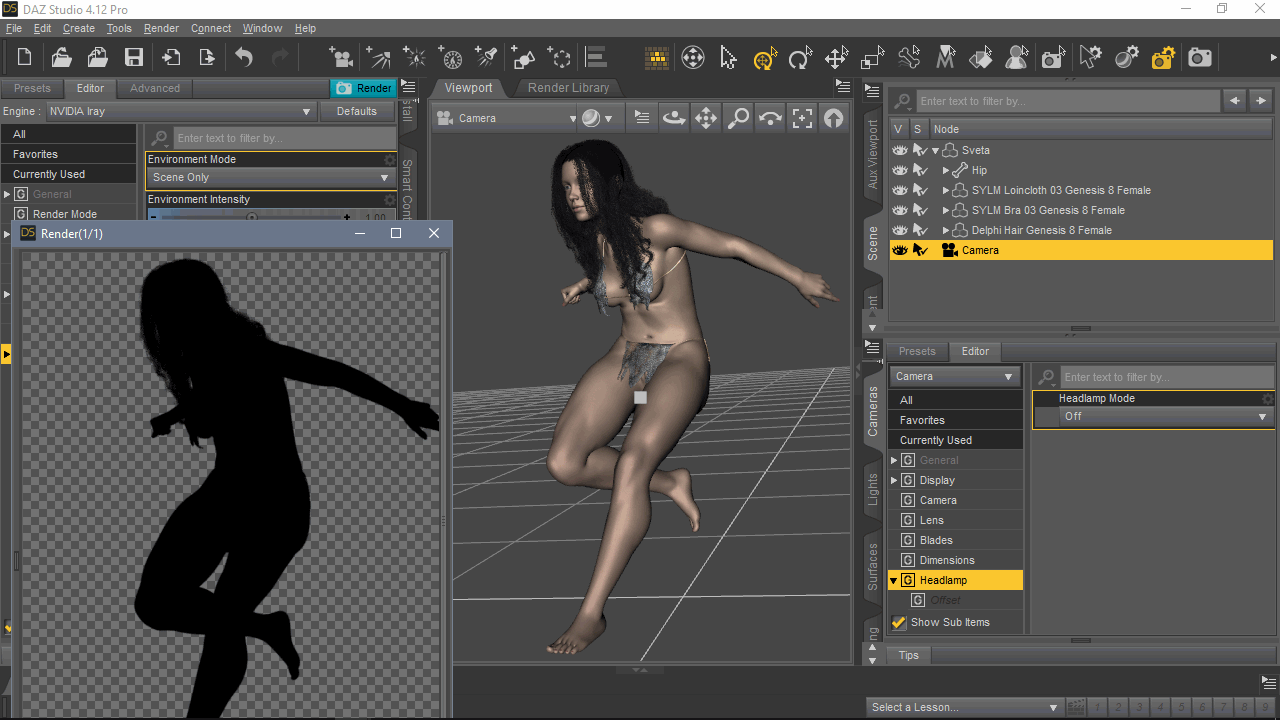The height and width of the screenshot is (720, 1280).
Task: Open the Engine NVIDIA Iray dropdown
Action: coord(180,111)
